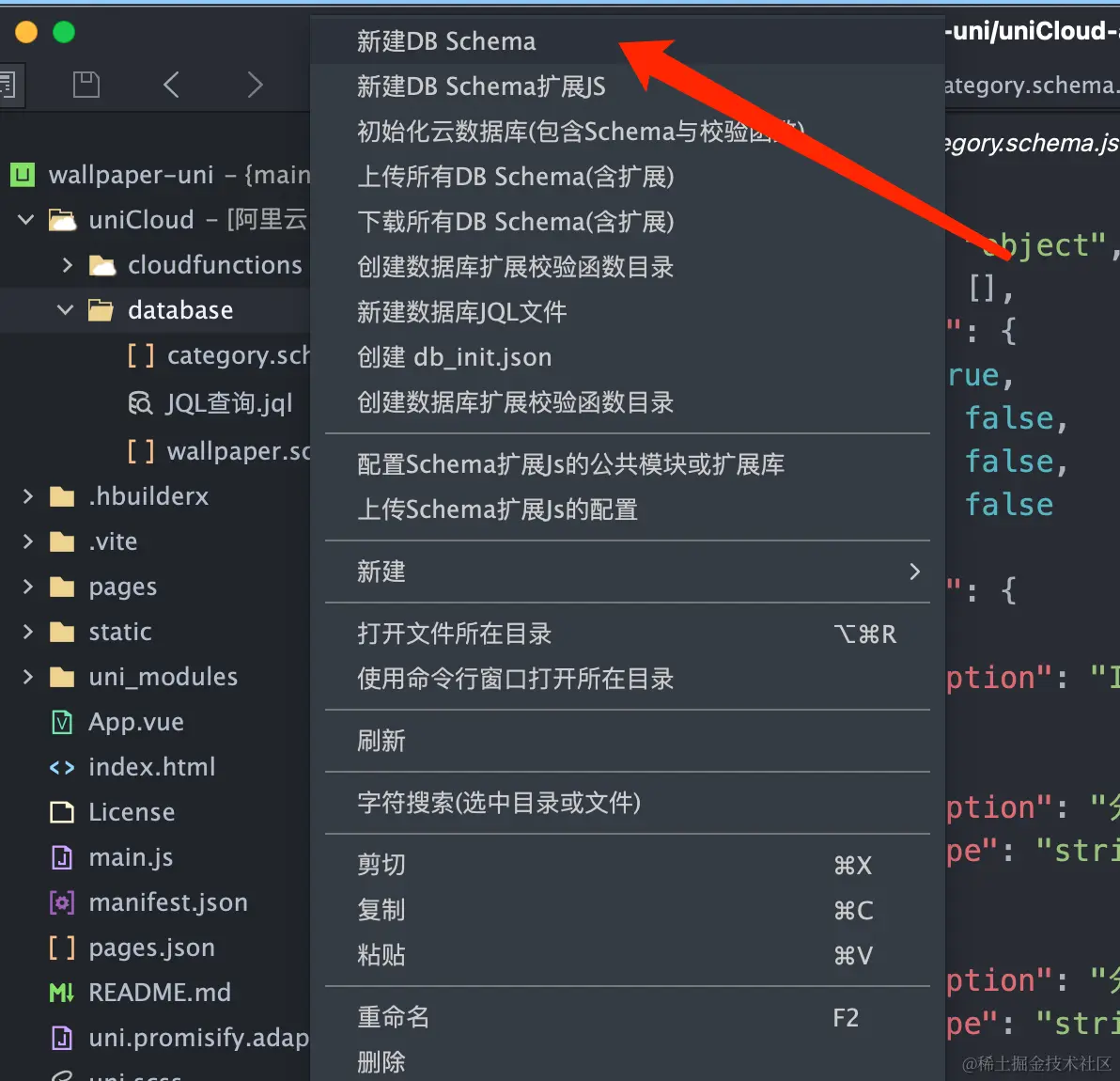Click the README.md markdown icon
This screenshot has height=1081, width=1120.
click(61, 993)
